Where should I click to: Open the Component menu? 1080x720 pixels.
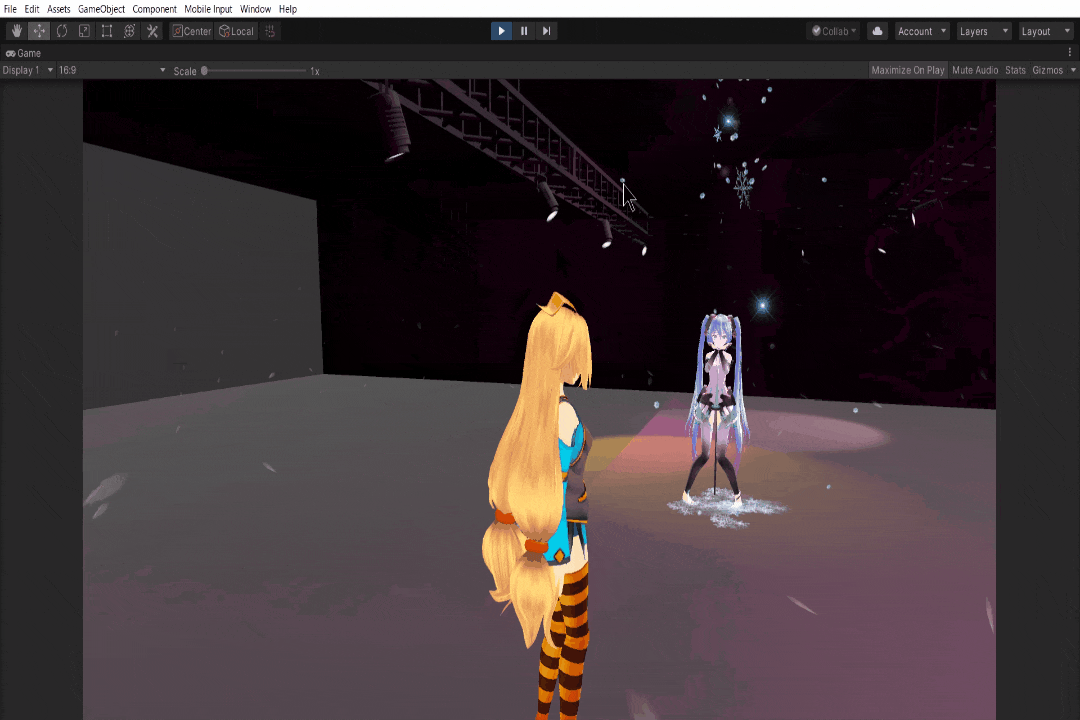click(x=154, y=9)
